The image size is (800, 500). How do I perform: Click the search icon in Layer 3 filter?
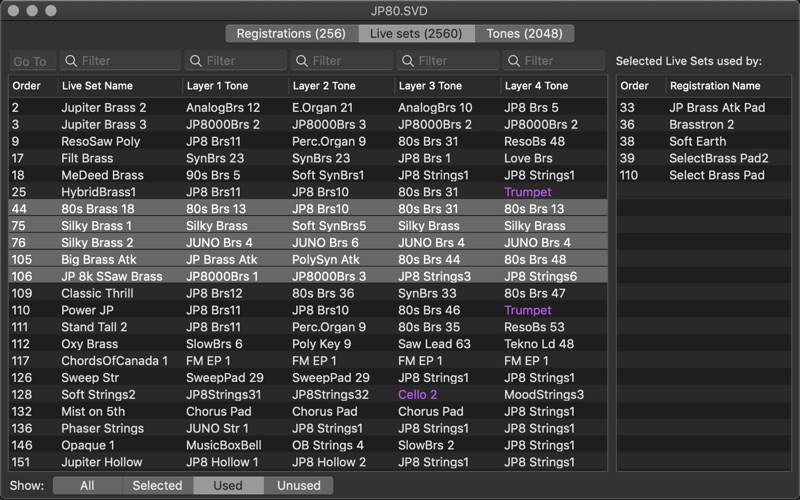tap(408, 61)
